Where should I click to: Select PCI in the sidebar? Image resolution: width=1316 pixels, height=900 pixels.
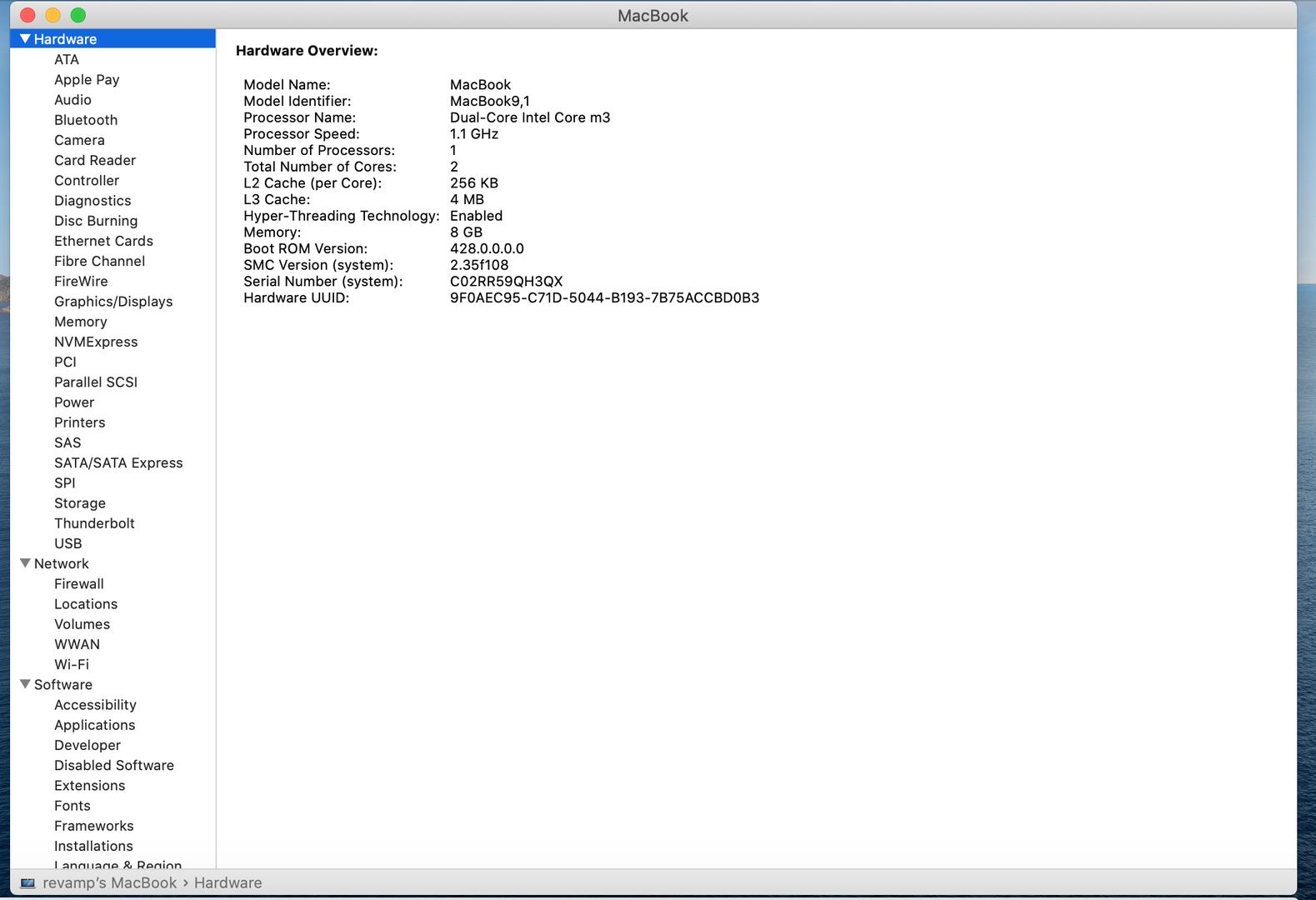pos(65,362)
